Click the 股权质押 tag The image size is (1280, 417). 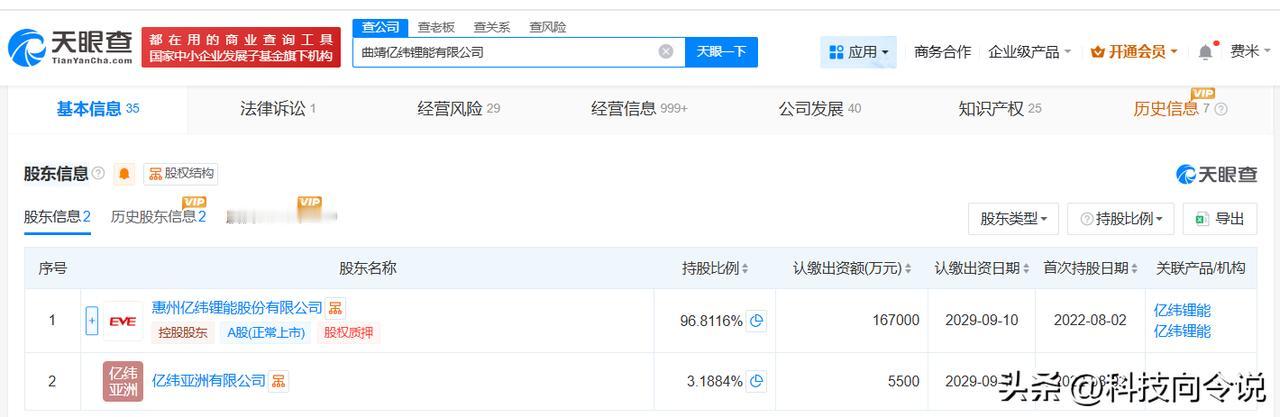coord(349,333)
